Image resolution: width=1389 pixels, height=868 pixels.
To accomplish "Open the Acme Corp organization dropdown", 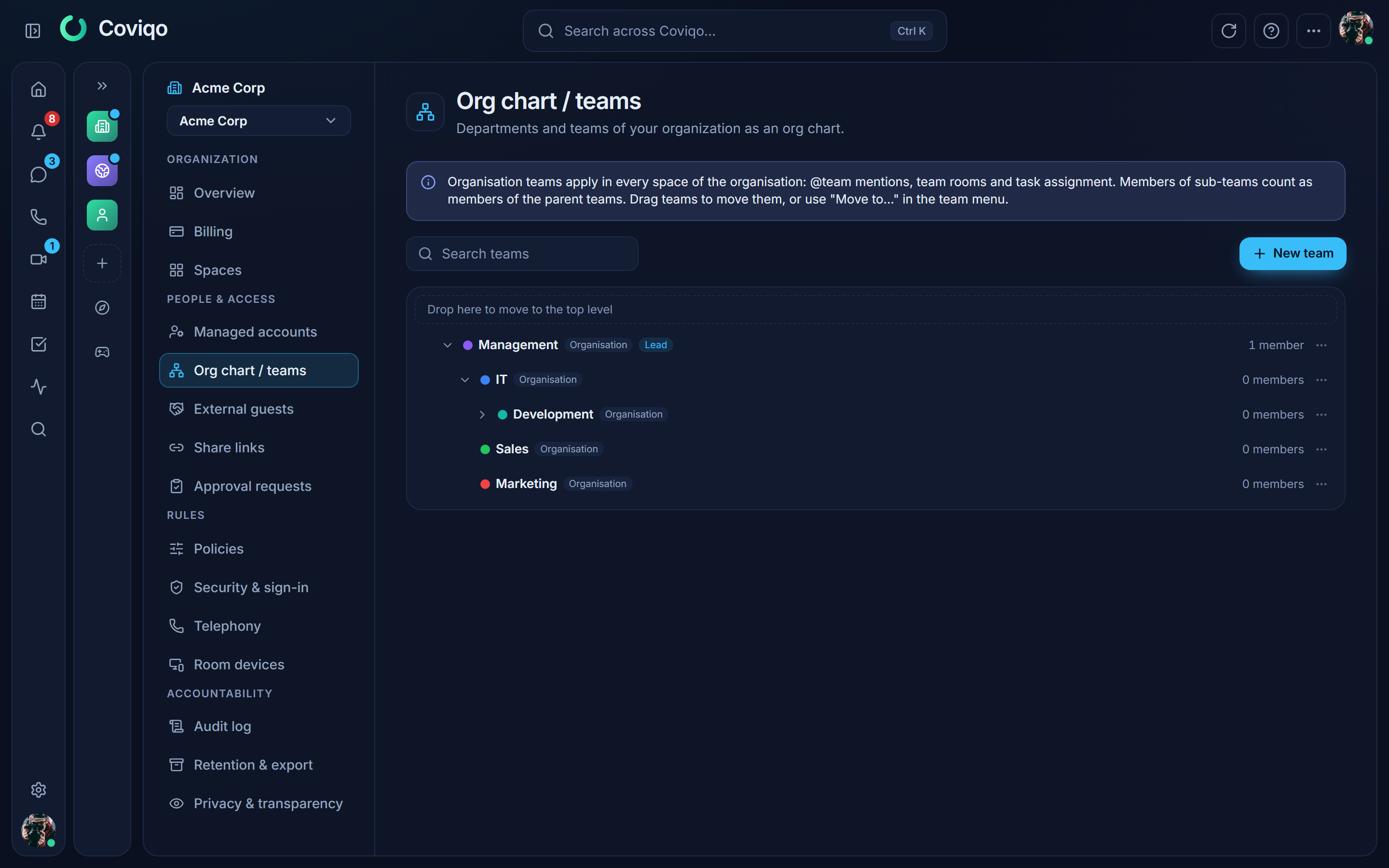I will (259, 121).
